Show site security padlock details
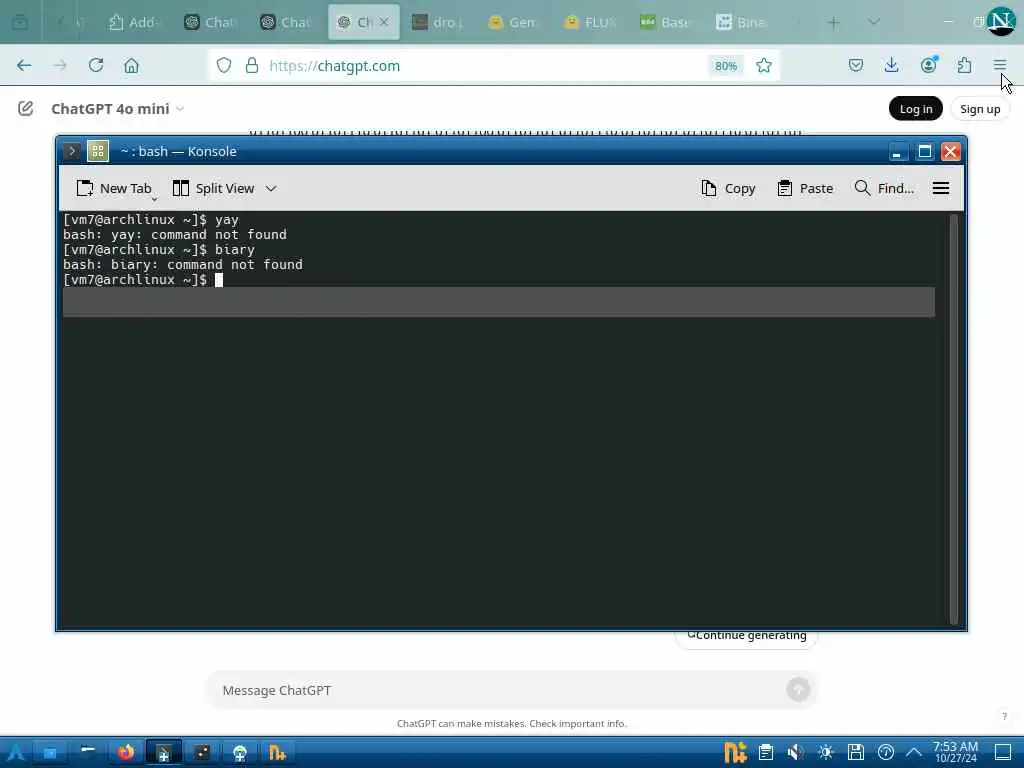This screenshot has width=1024, height=768. (251, 65)
